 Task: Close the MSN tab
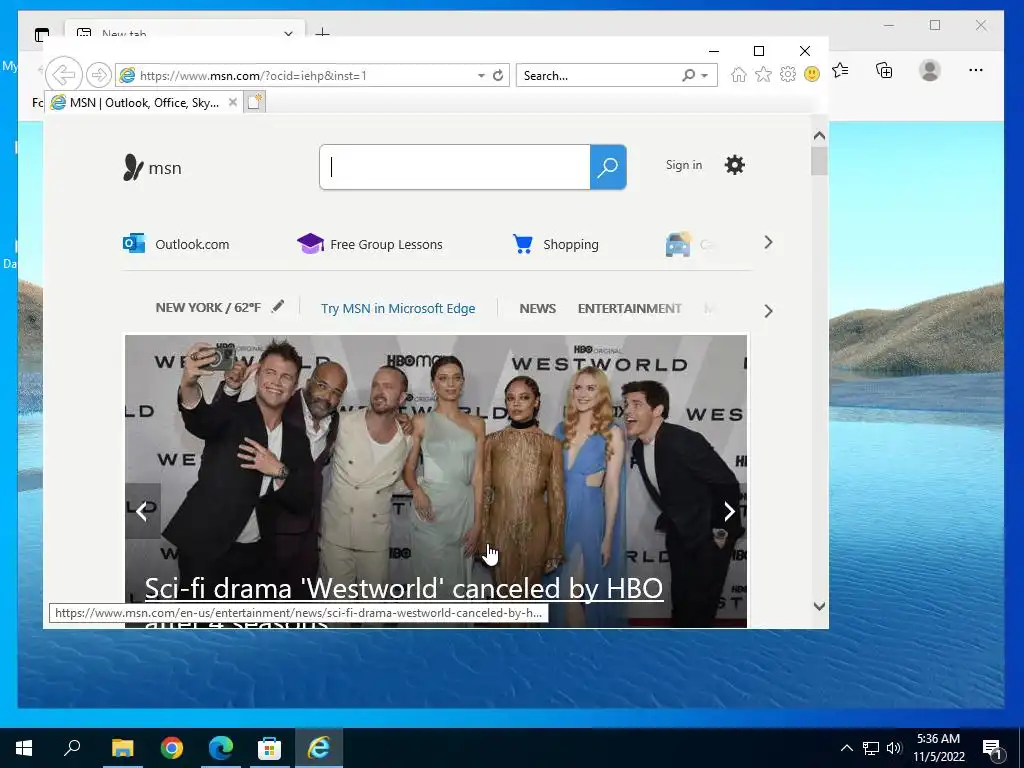pyautogui.click(x=232, y=103)
